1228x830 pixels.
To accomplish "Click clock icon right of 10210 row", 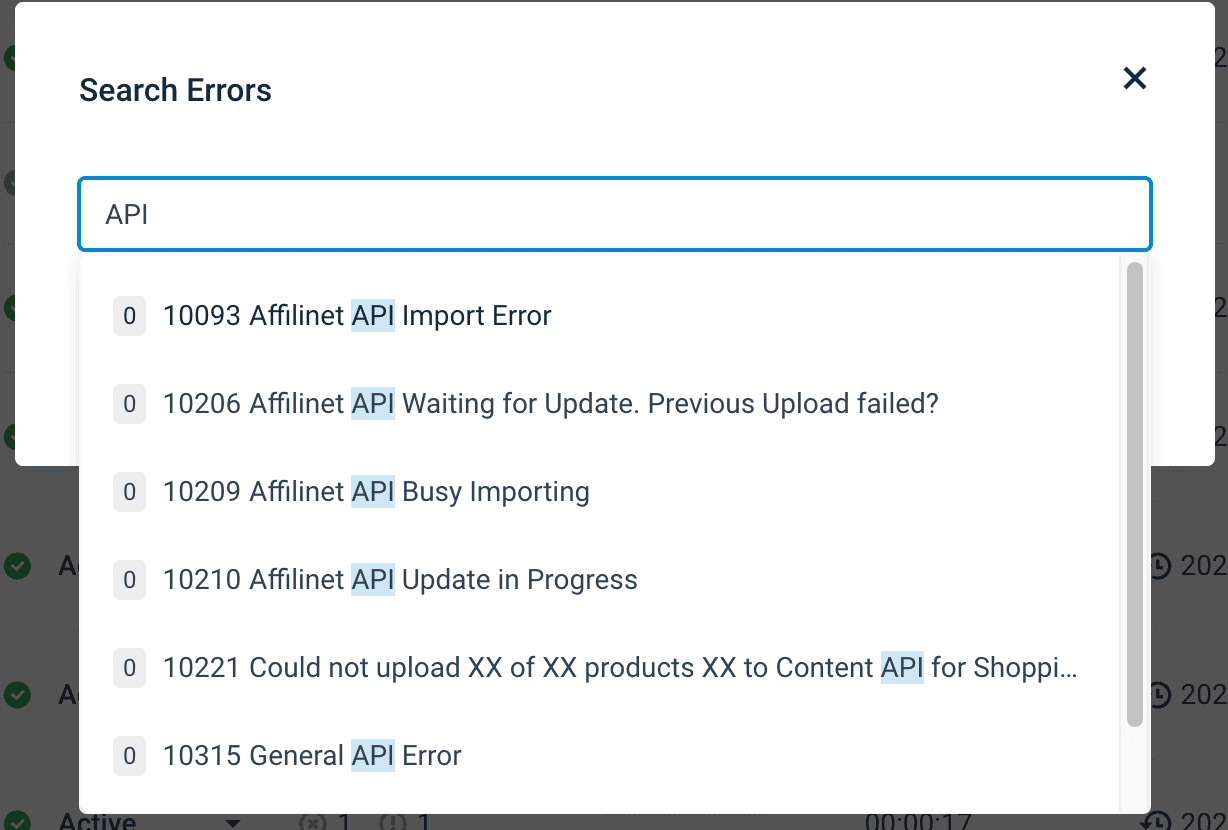I will point(1160,566).
